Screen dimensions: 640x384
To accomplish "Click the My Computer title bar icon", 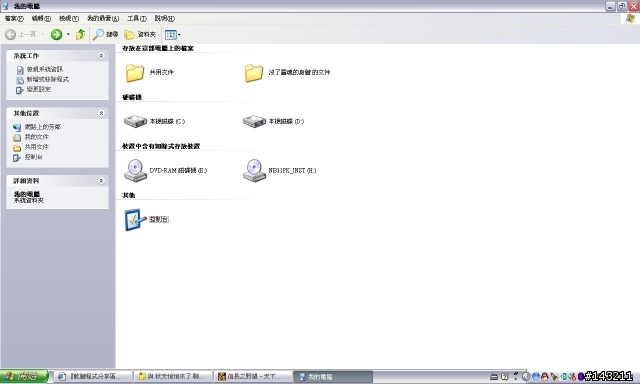I will 6,6.
